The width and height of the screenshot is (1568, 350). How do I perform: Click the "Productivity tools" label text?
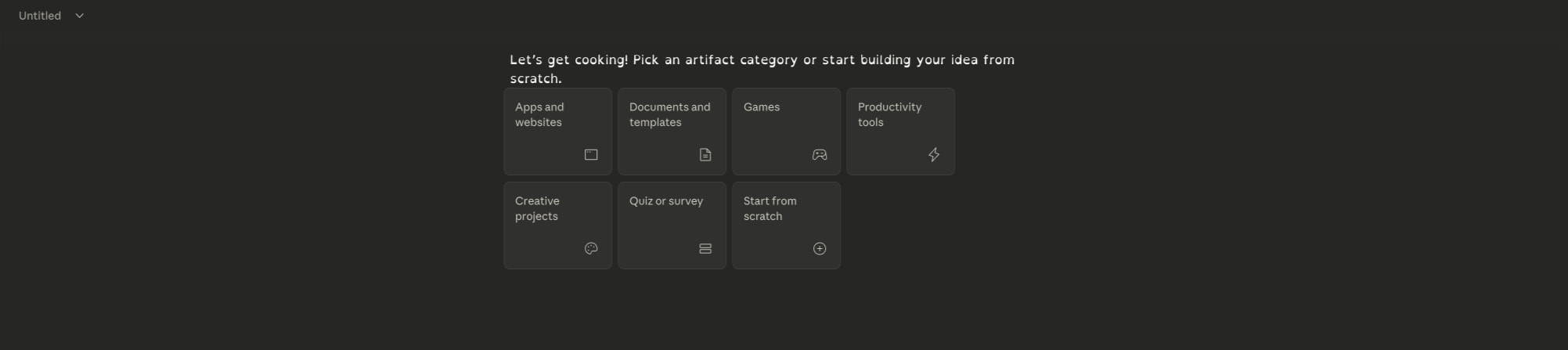[890, 114]
